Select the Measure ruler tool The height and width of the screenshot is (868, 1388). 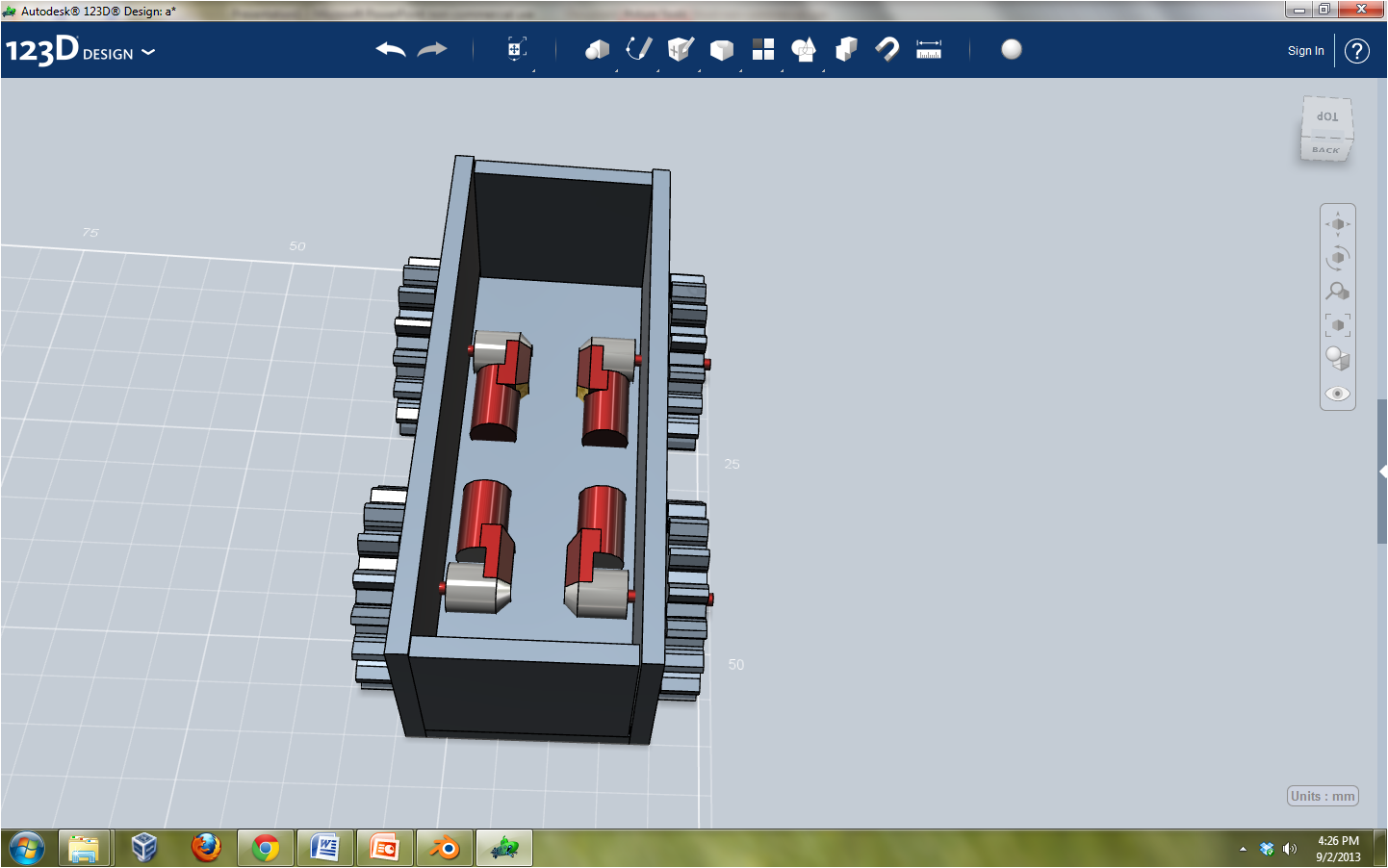(929, 49)
